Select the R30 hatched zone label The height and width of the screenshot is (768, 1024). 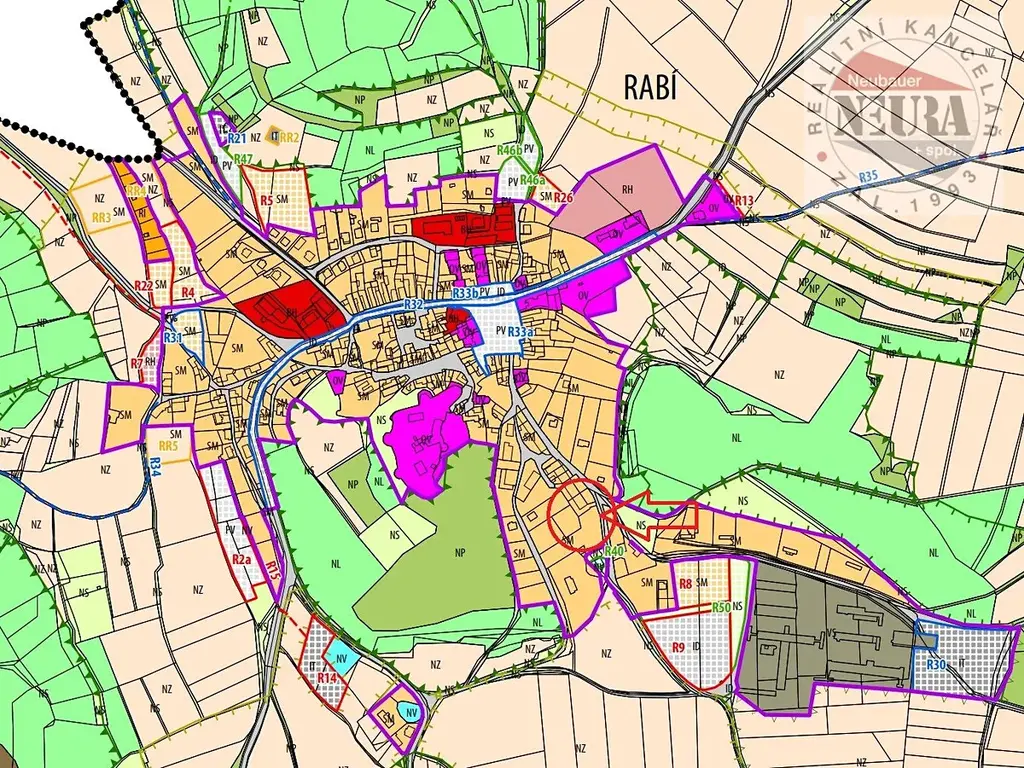click(936, 665)
